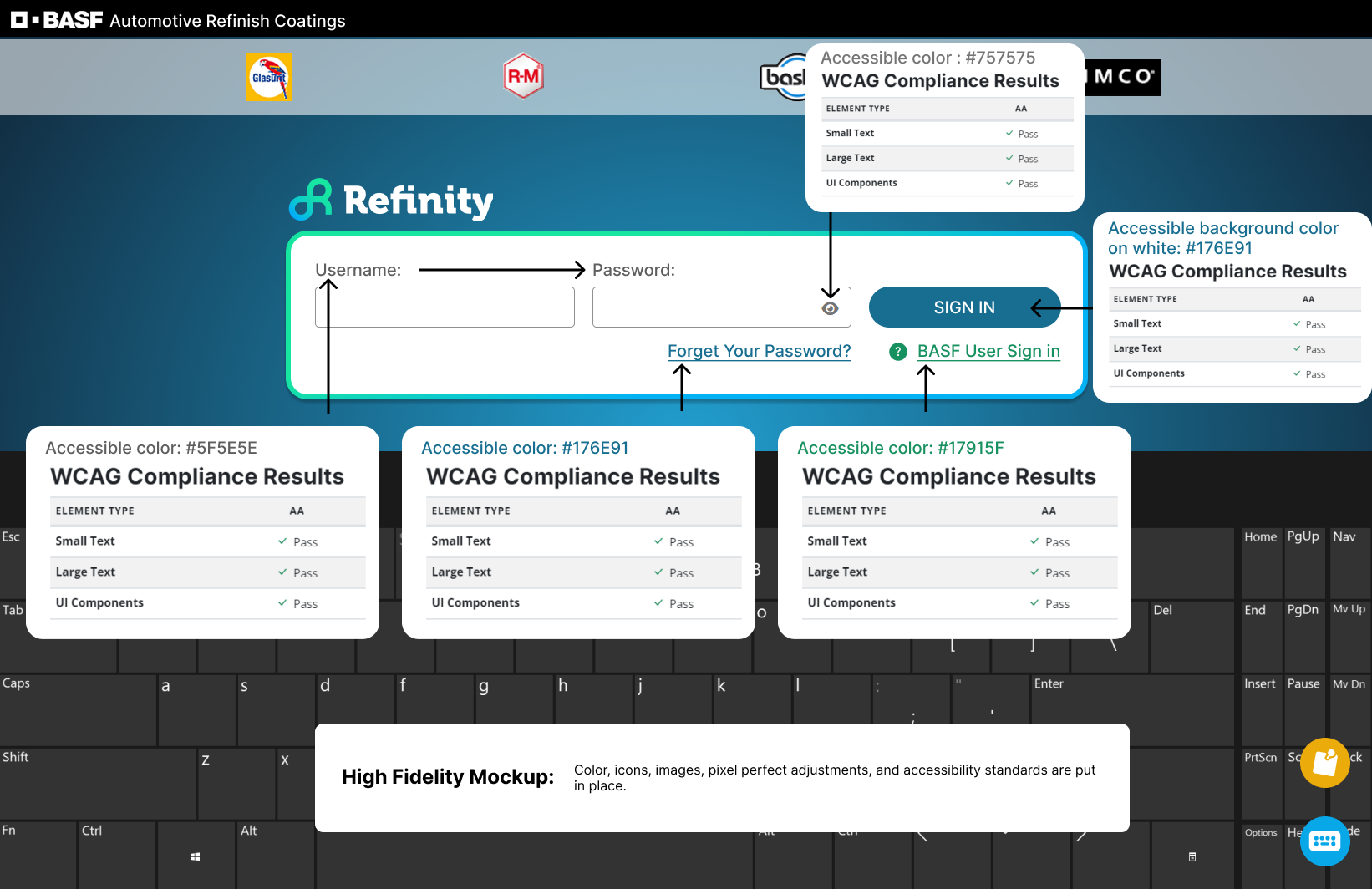Viewport: 1372px width, 889px height.
Task: Click into the Username input field
Action: pyautogui.click(x=445, y=307)
